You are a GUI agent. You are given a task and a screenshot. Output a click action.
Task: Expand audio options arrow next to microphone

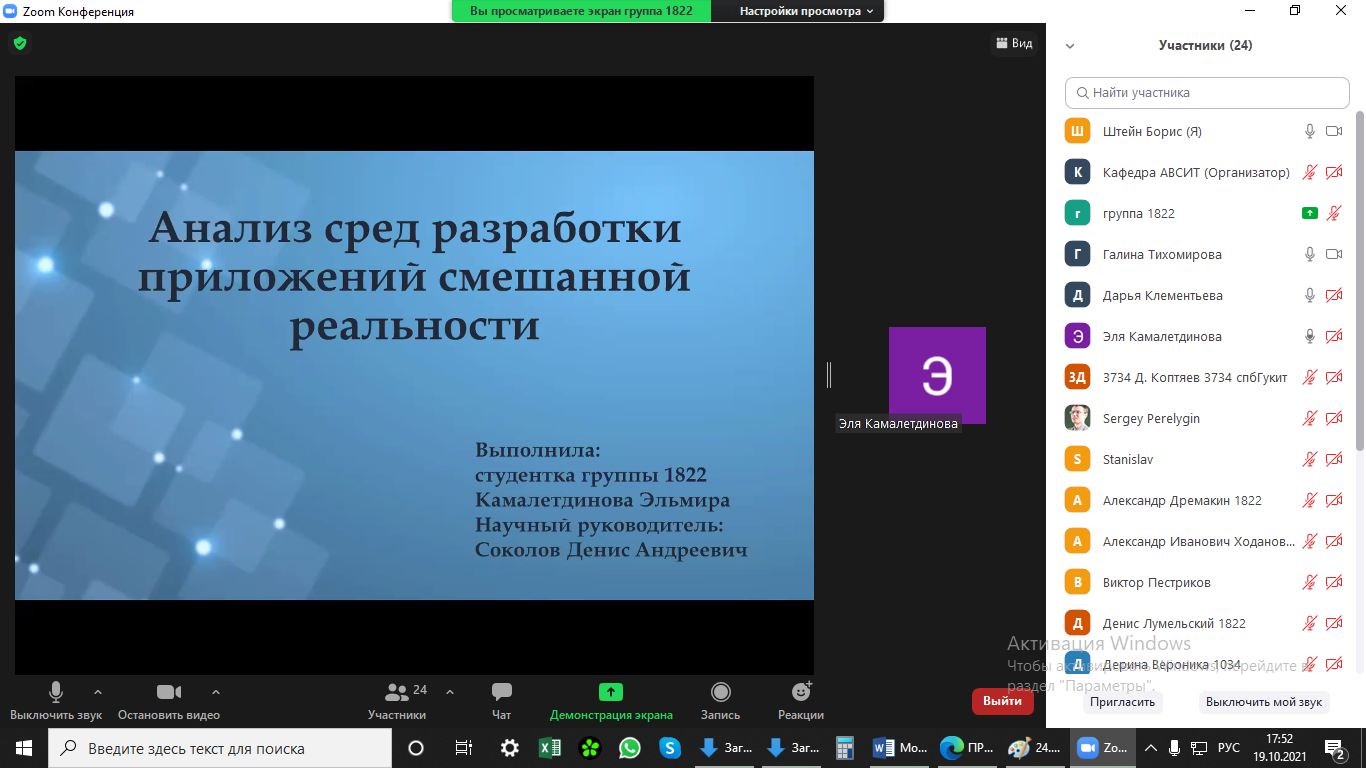pos(98,691)
